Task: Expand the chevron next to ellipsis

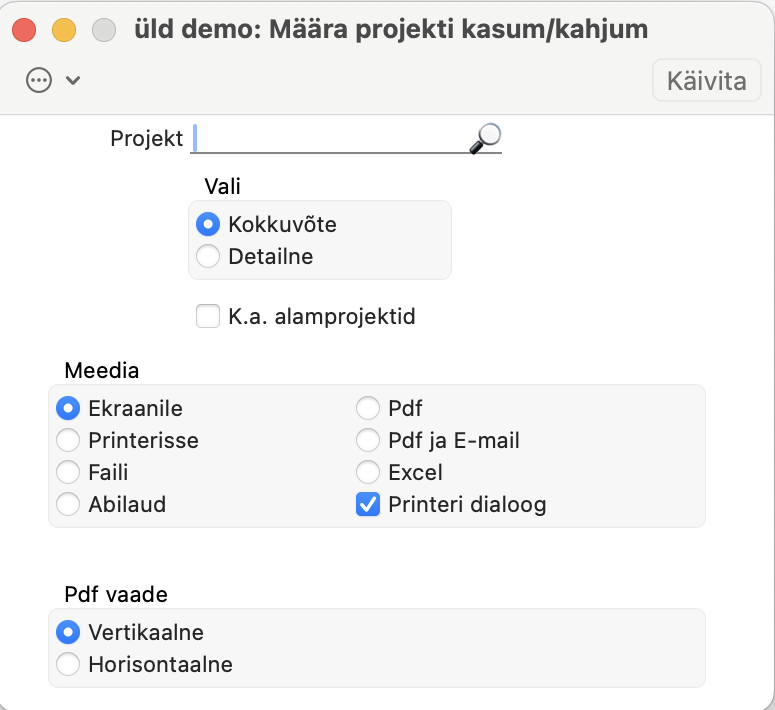Action: [x=72, y=81]
